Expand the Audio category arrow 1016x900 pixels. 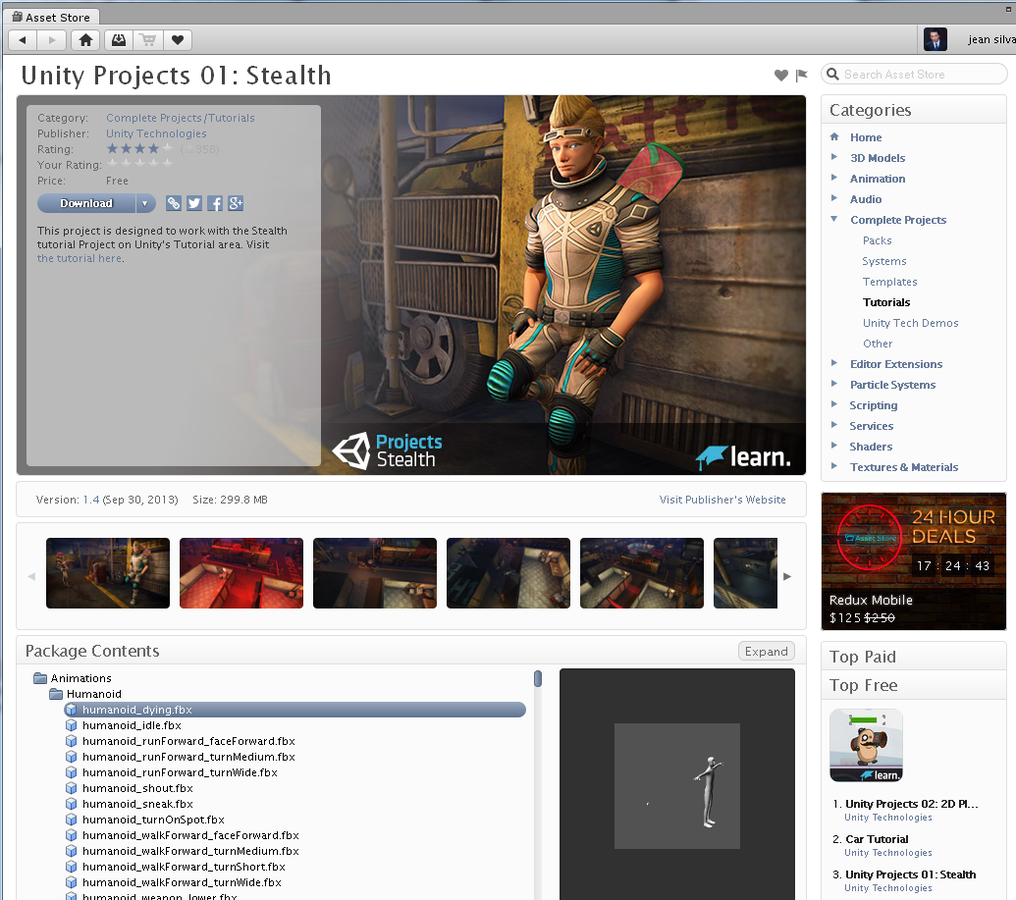[835, 198]
